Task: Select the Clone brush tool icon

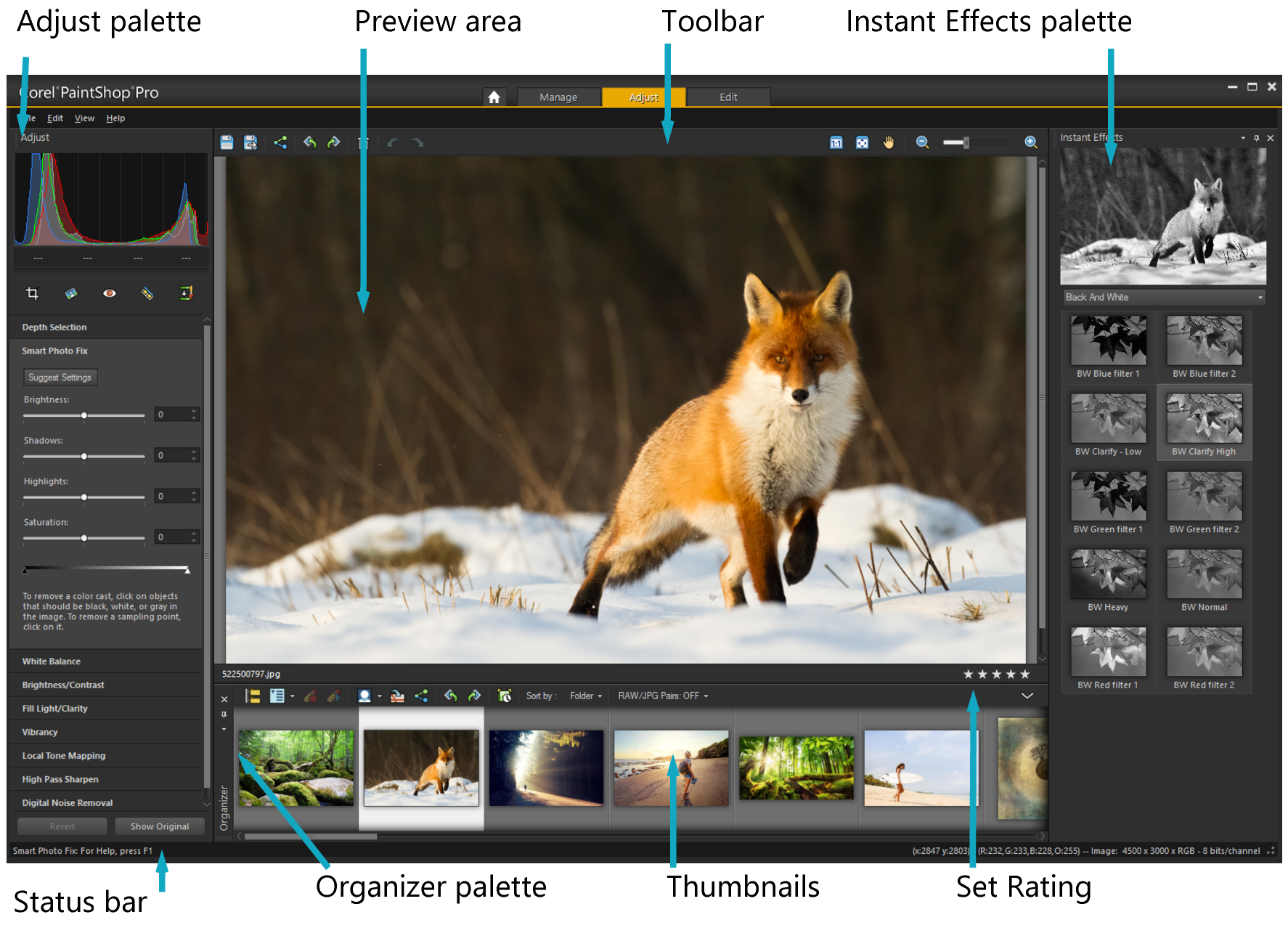Action: pos(186,293)
